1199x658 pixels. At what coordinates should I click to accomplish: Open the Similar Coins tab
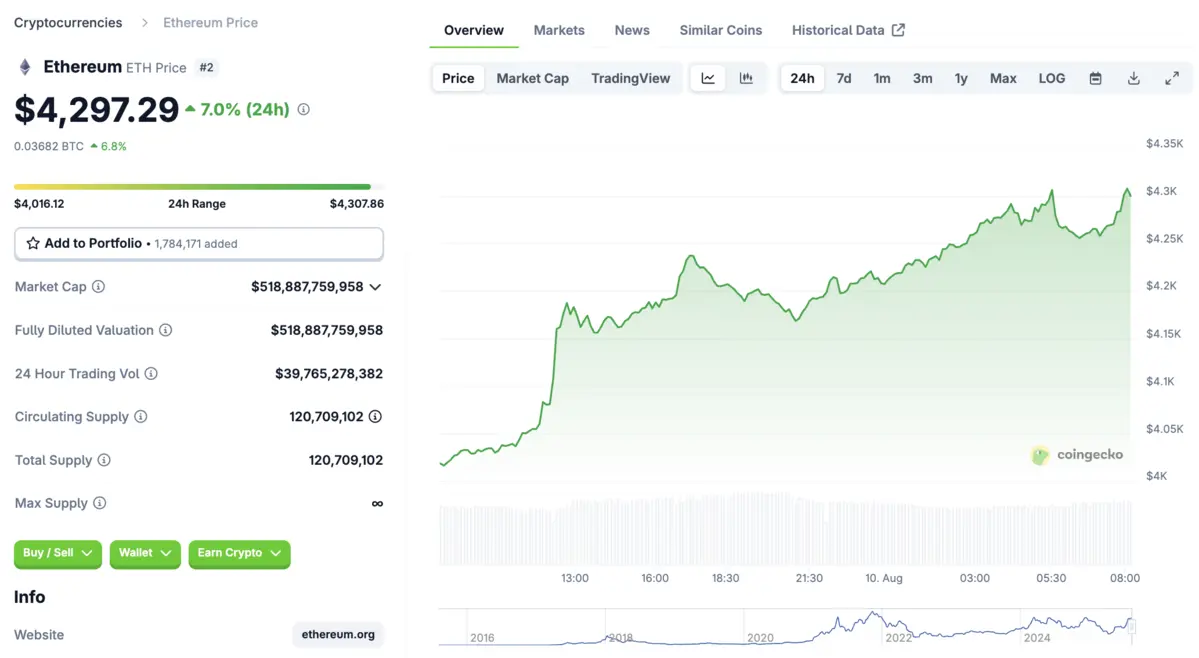[720, 30]
